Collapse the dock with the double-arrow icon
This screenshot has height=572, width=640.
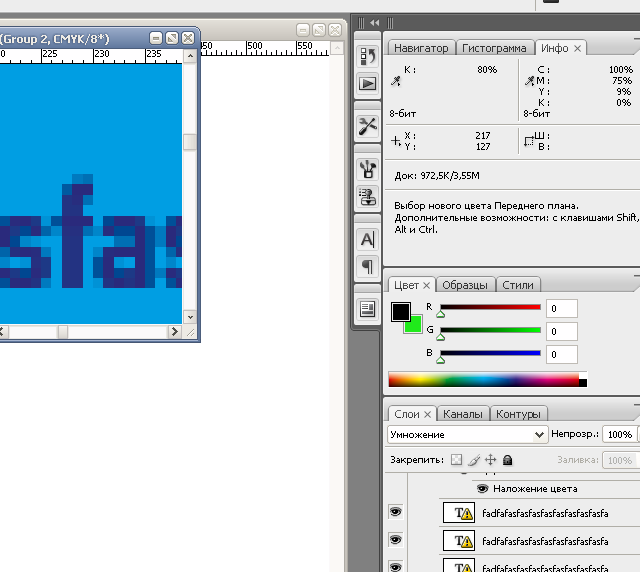374,23
